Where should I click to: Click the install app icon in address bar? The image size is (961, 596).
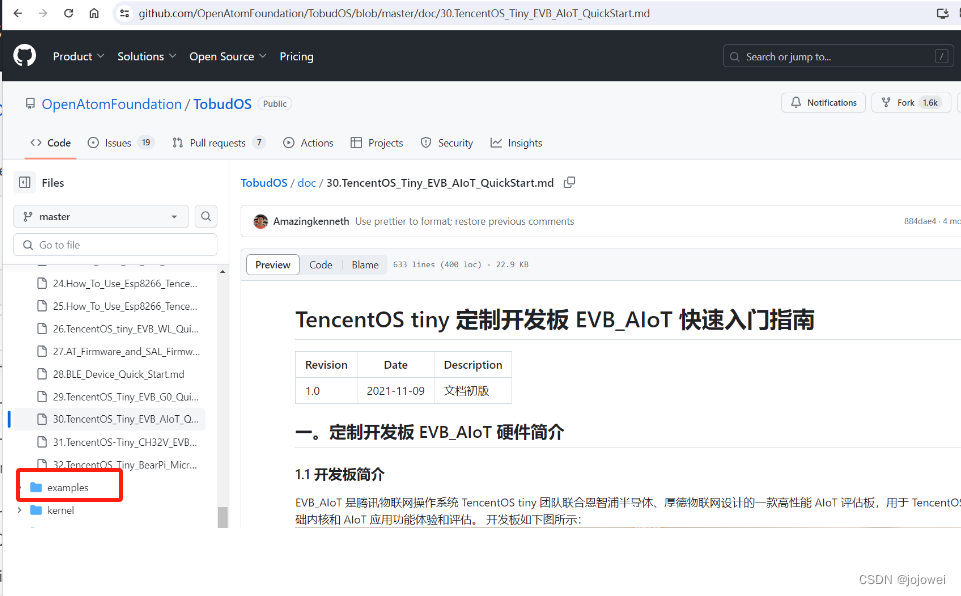coord(942,13)
